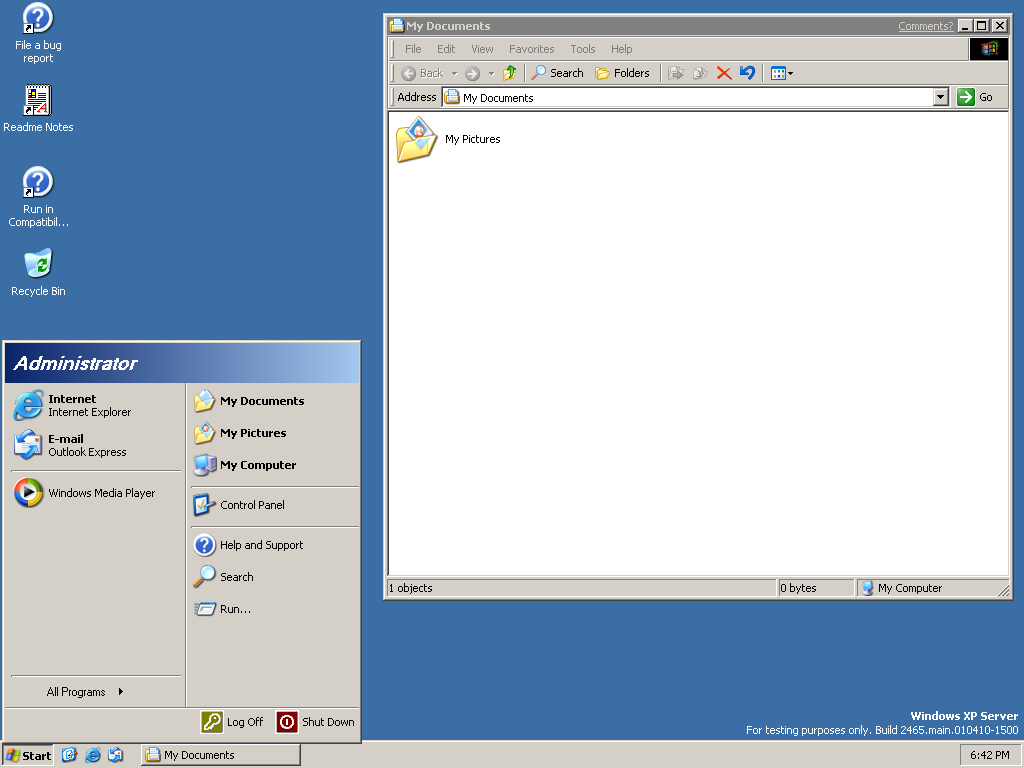Click the Show Desktop quick launch icon
This screenshot has height=768, width=1024.
[70, 755]
